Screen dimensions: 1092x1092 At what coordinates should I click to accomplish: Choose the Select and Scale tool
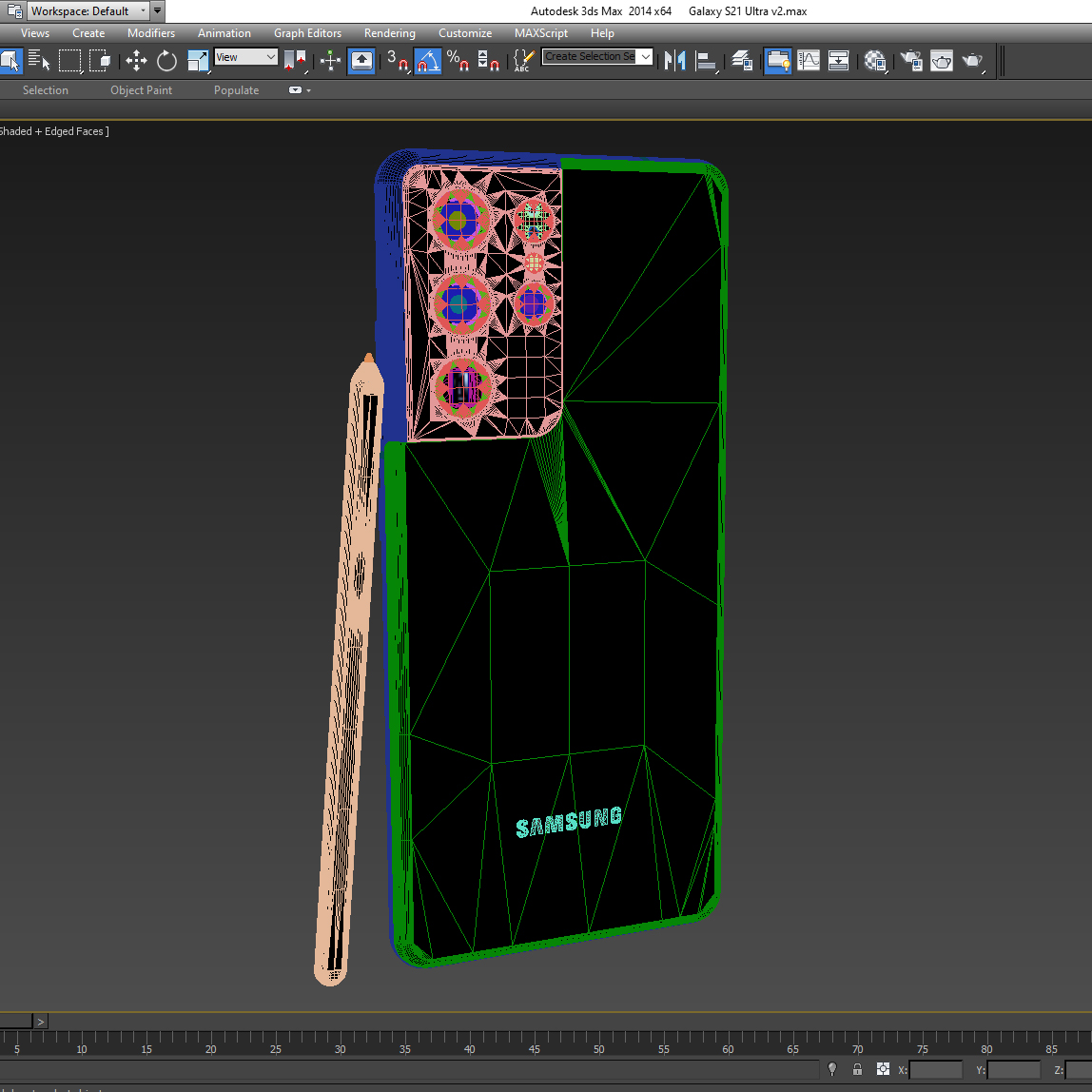198,61
